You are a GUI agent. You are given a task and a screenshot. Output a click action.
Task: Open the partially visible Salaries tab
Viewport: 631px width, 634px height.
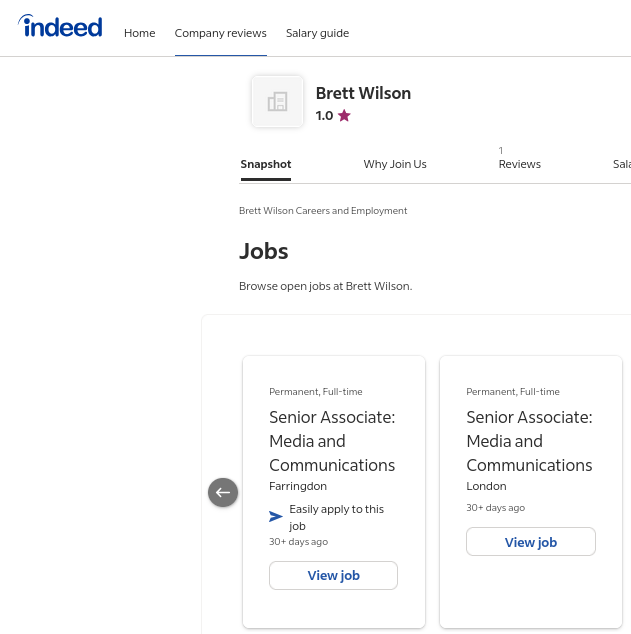[x=622, y=164]
